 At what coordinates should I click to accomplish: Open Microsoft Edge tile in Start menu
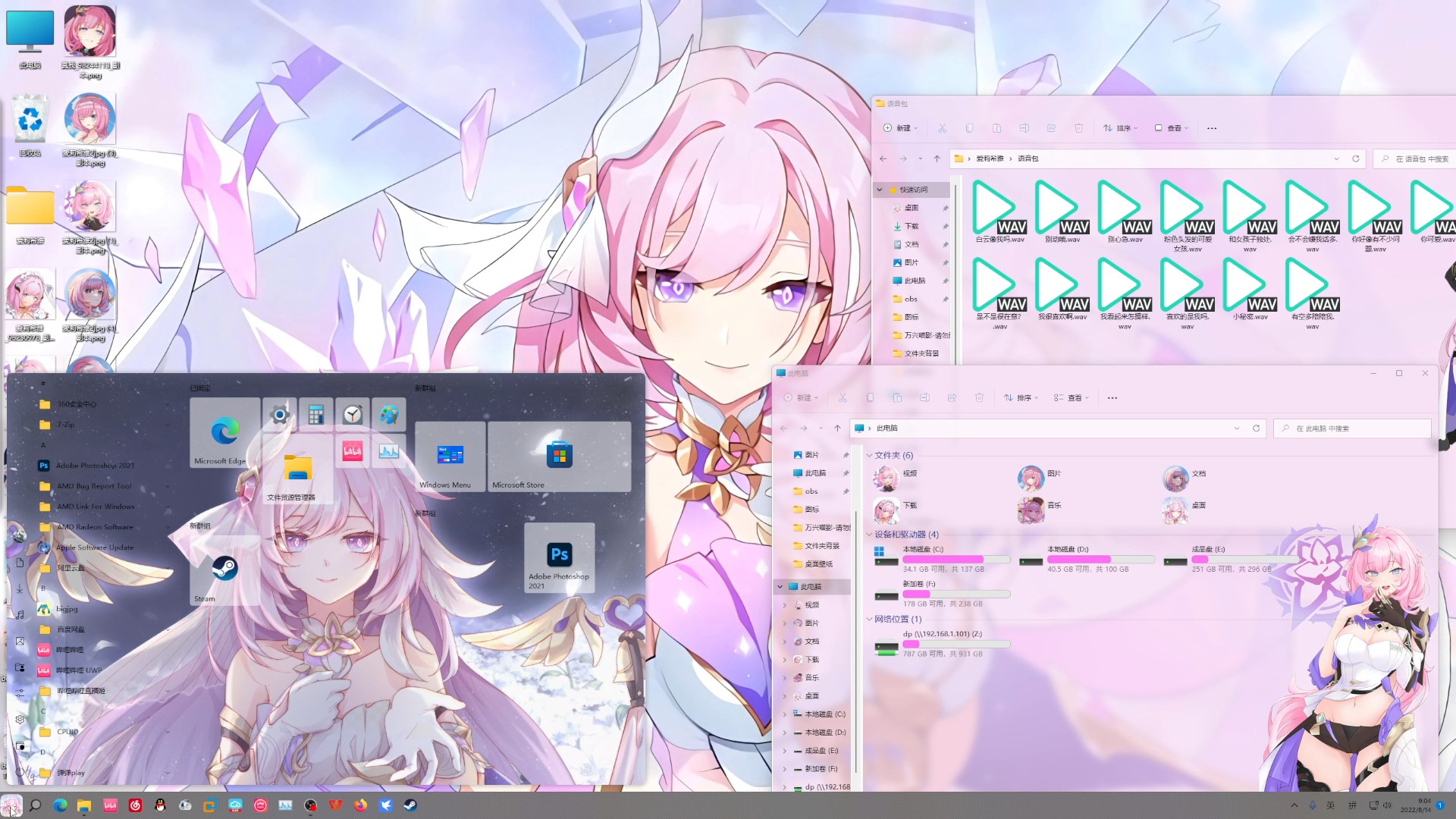[224, 433]
